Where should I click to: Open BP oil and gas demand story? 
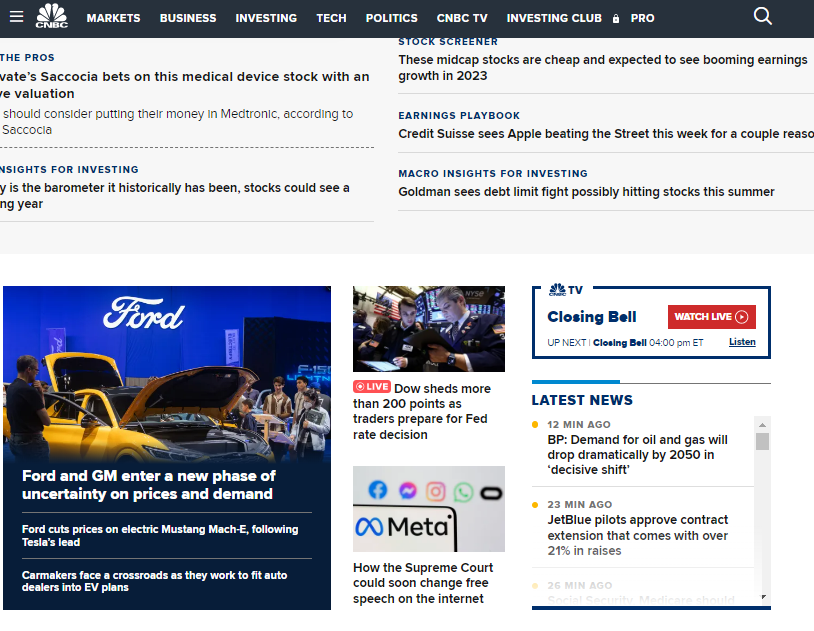pos(637,454)
